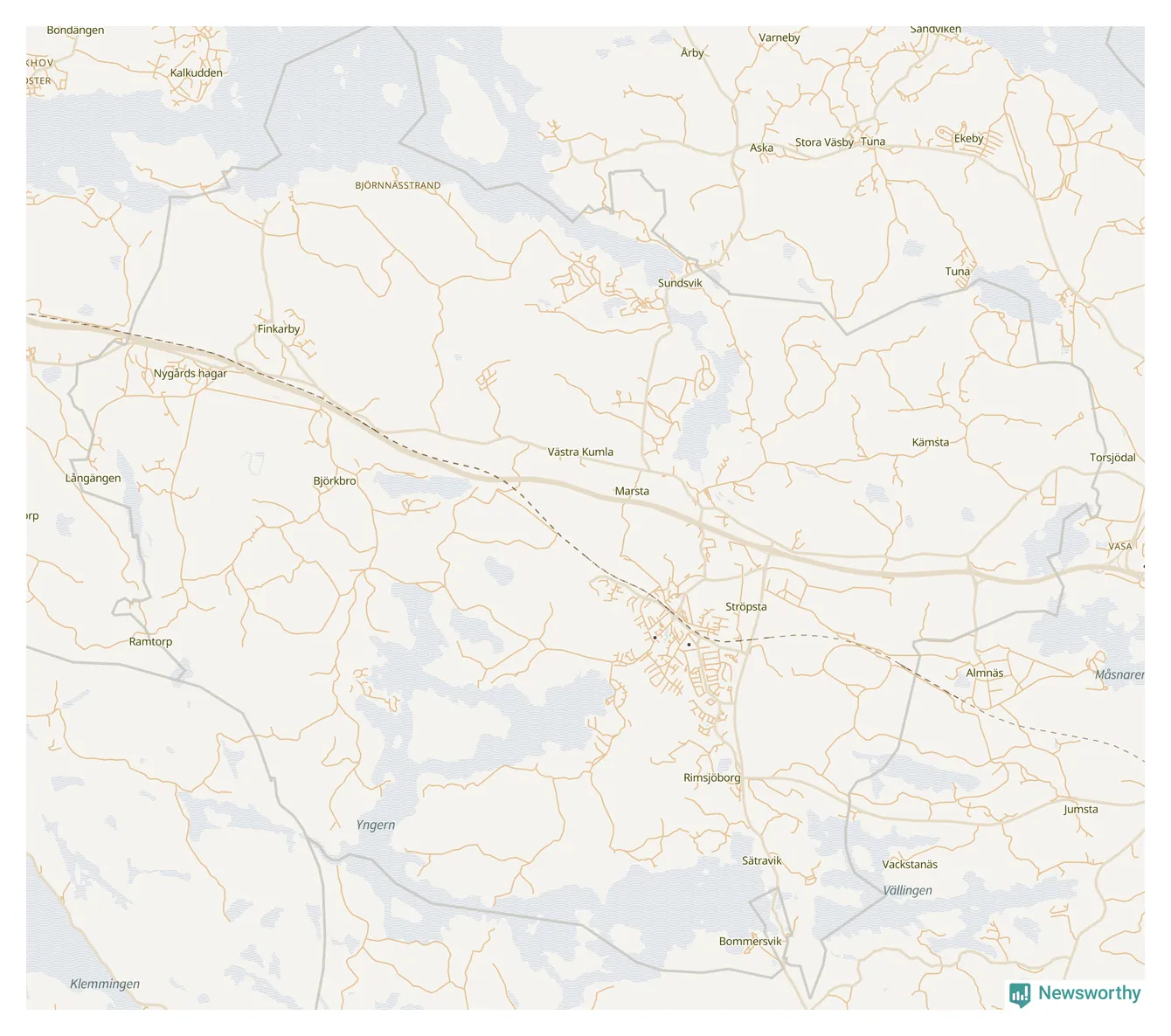Click the Vällingen lake label

click(907, 890)
